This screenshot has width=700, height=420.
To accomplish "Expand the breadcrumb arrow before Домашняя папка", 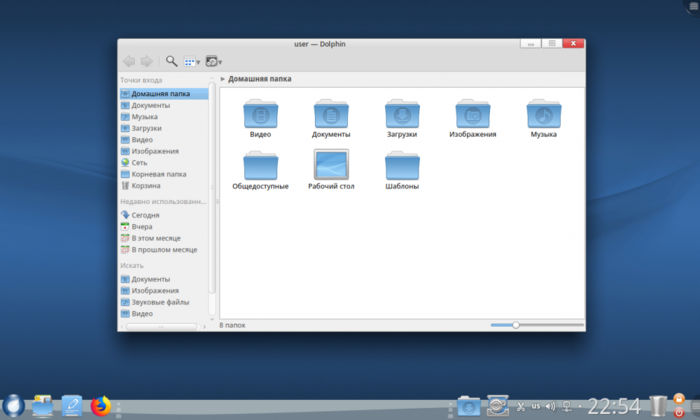I will coord(222,77).
